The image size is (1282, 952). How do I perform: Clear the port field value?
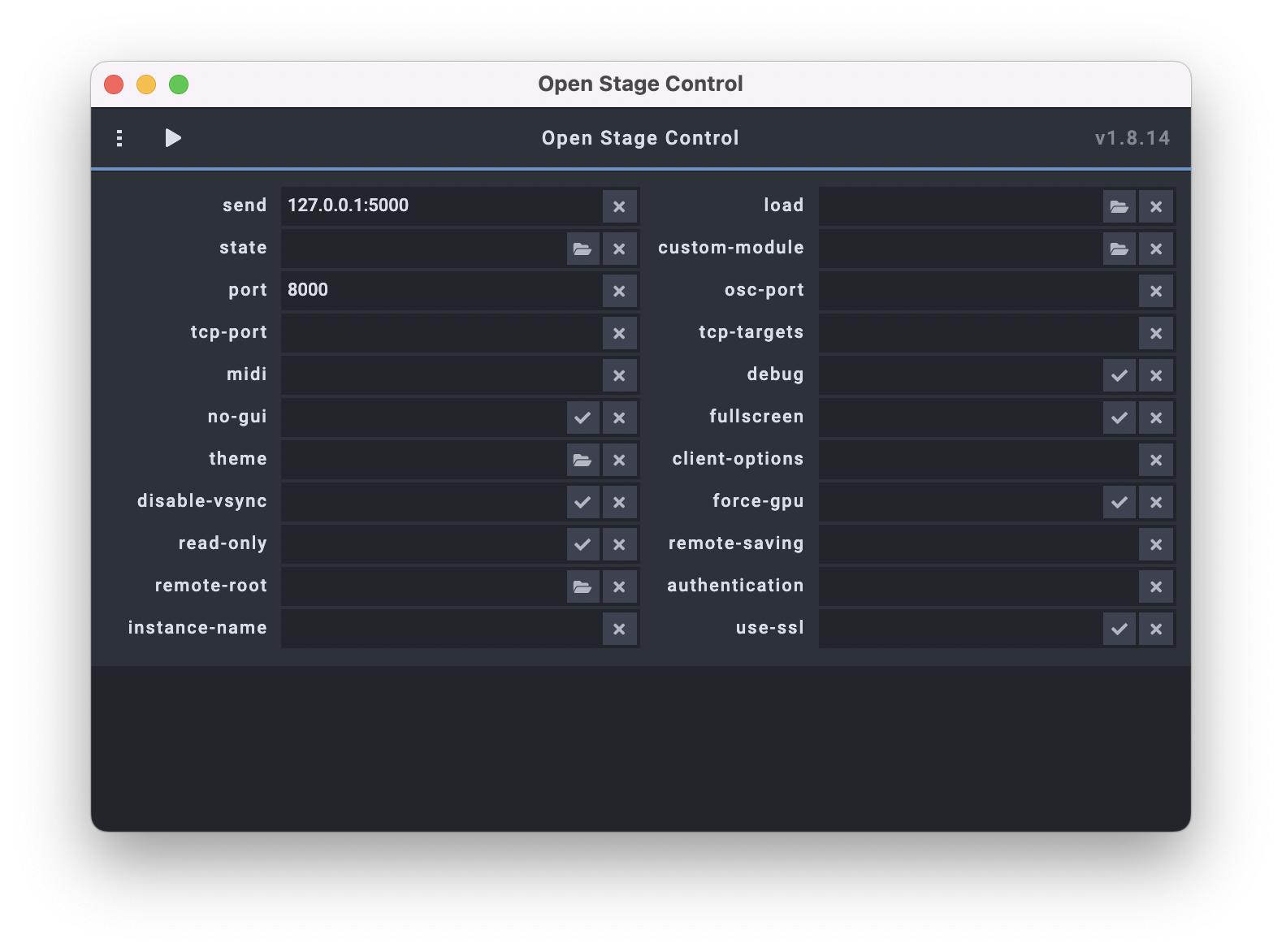[x=619, y=291]
